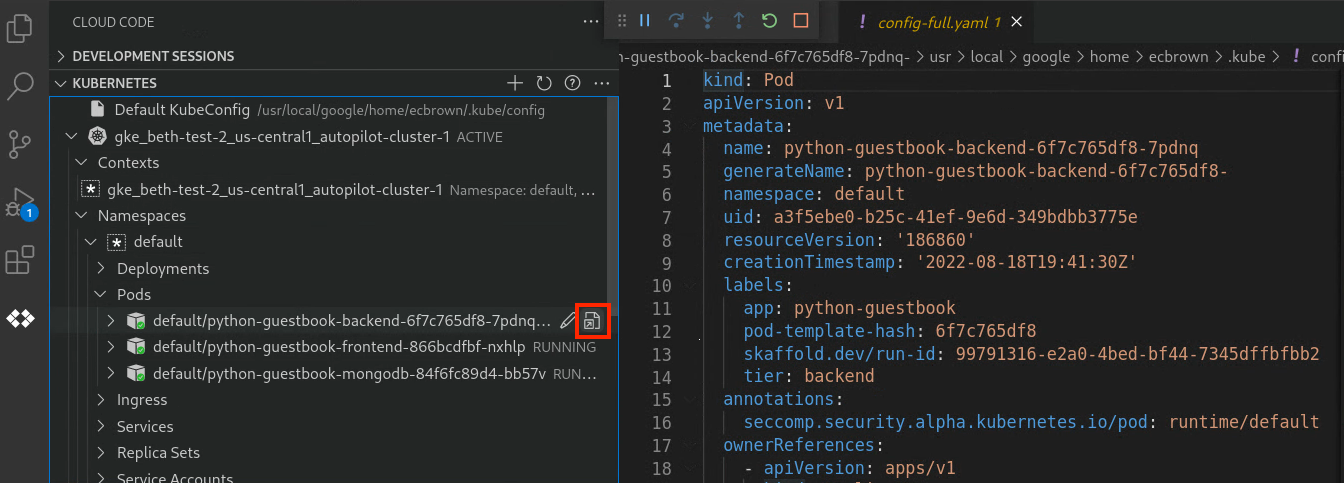This screenshot has width=1344, height=483.
Task: Open the Extensions view
Action: tap(20, 261)
